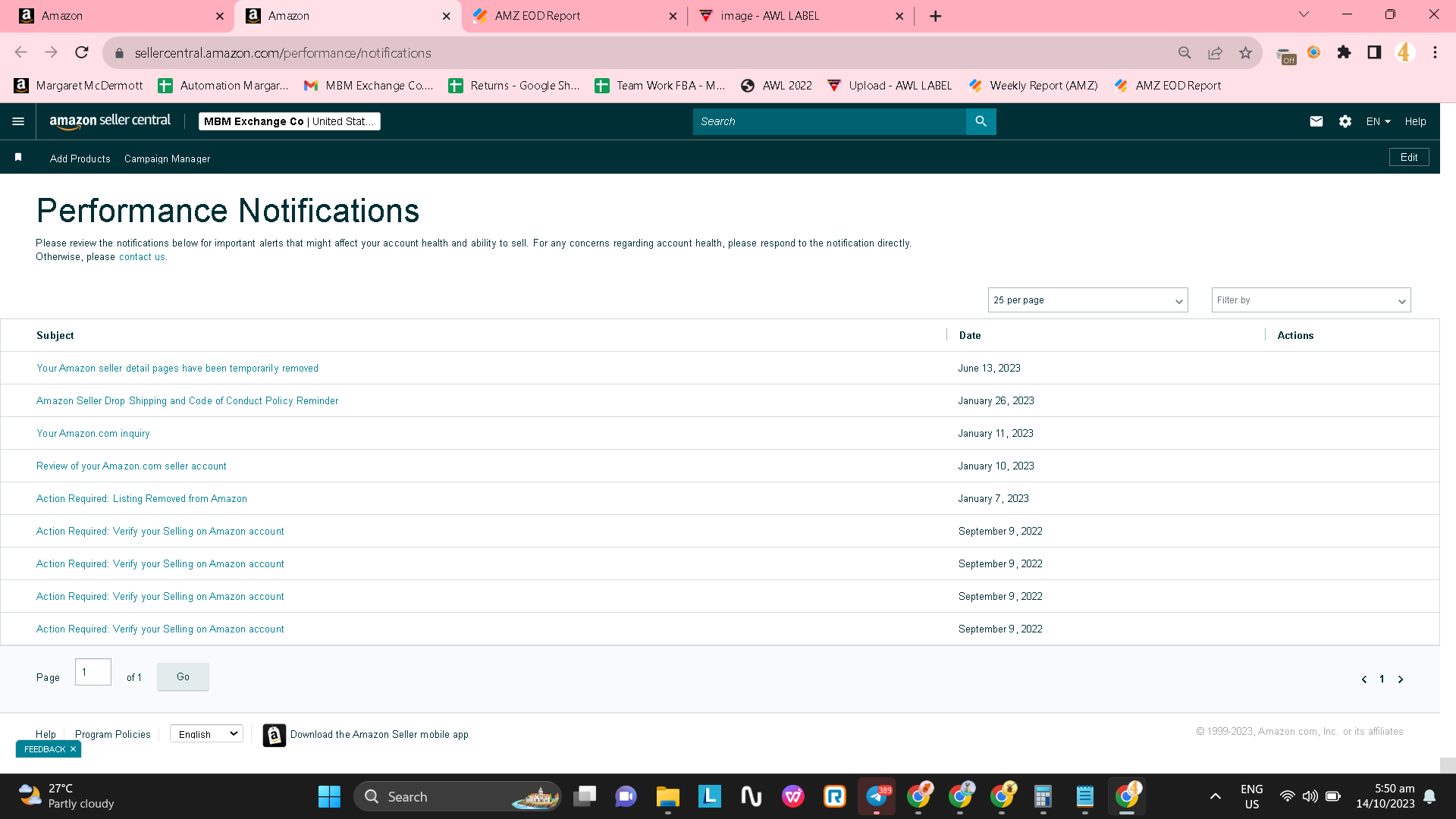Open the MBM Exchange Co account switcher
Image resolution: width=1456 pixels, height=819 pixels.
289,121
